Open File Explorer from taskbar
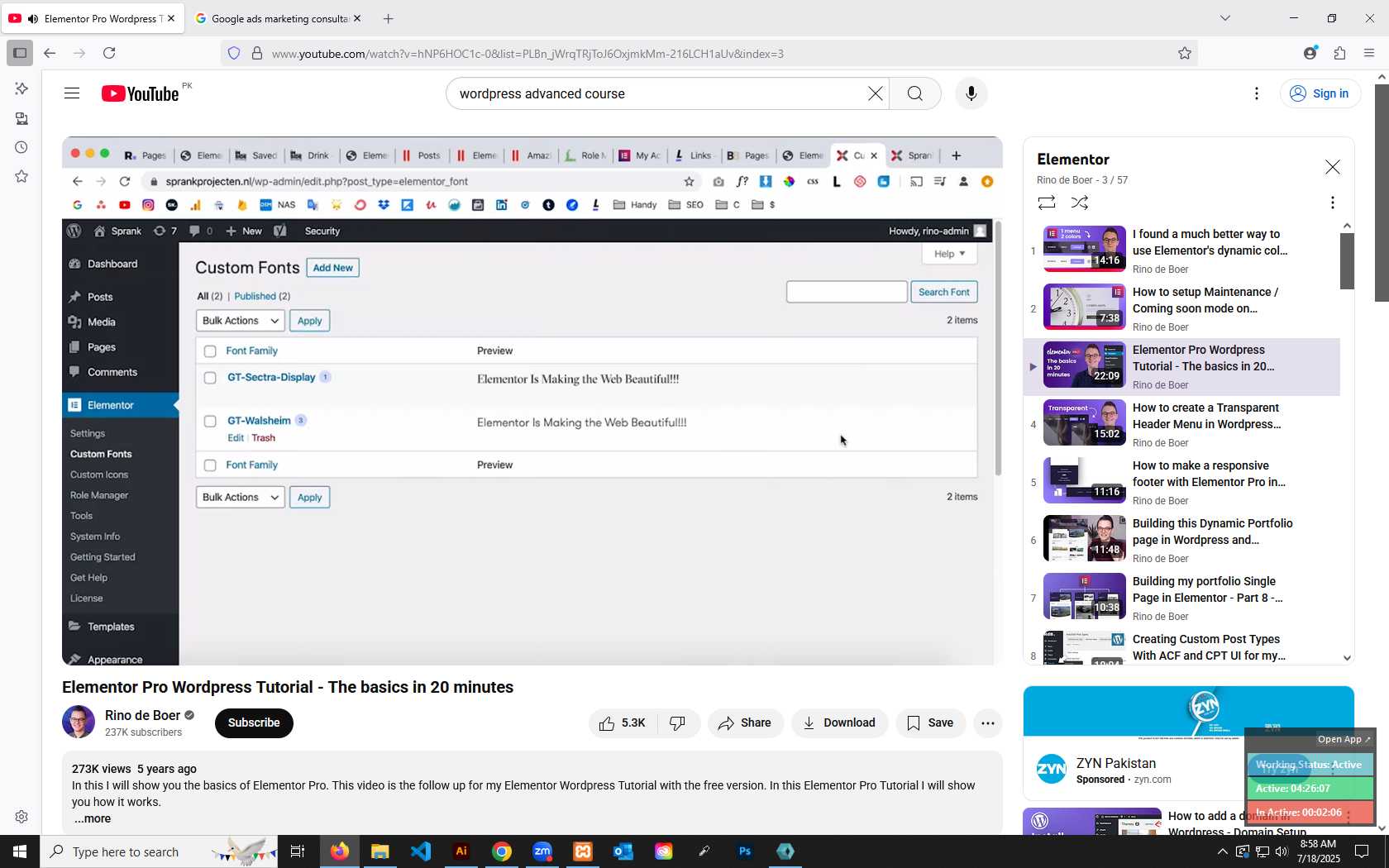This screenshot has width=1389, height=868. pos(380,851)
